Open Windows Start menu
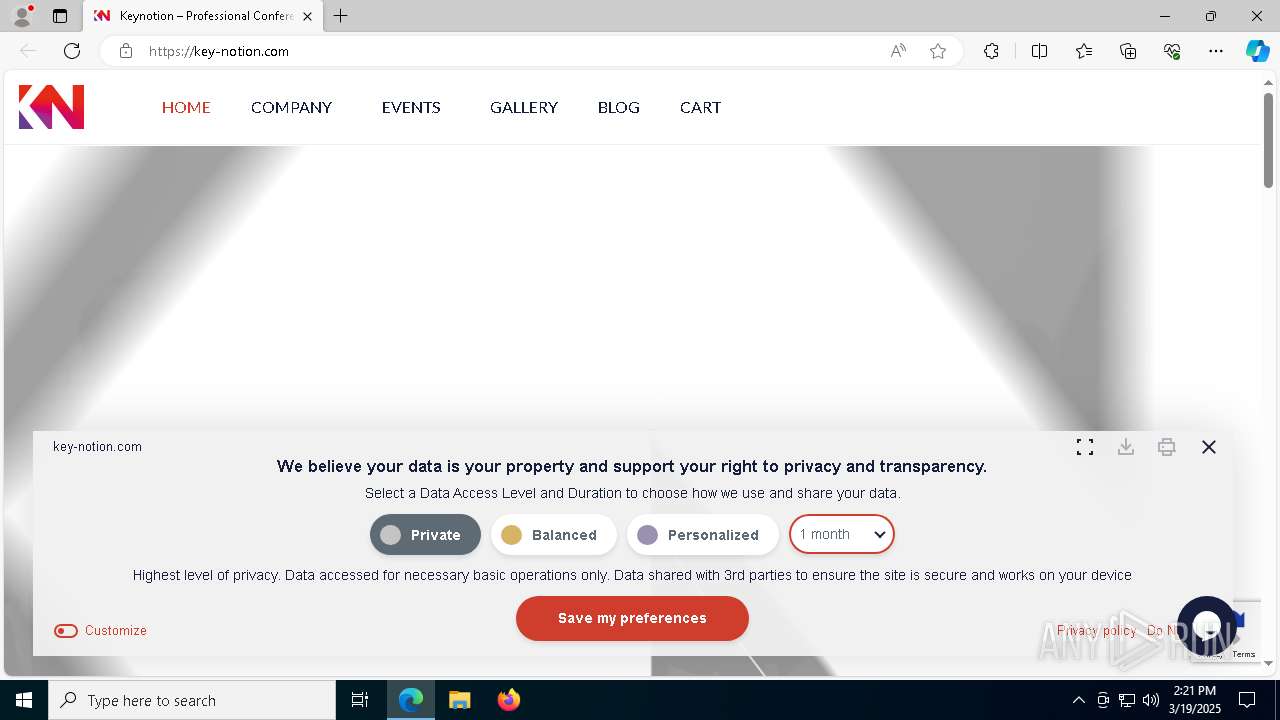The width and height of the screenshot is (1280, 720). 24,700
